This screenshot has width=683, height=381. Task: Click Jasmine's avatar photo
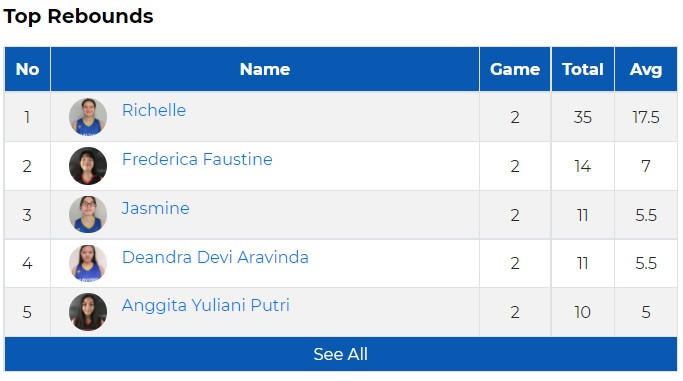[x=88, y=215]
